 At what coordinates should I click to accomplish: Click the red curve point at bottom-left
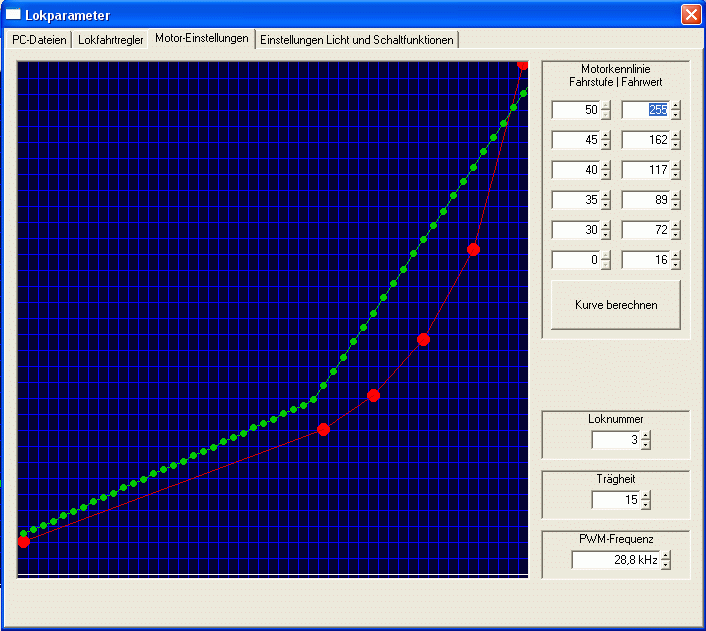click(23, 541)
